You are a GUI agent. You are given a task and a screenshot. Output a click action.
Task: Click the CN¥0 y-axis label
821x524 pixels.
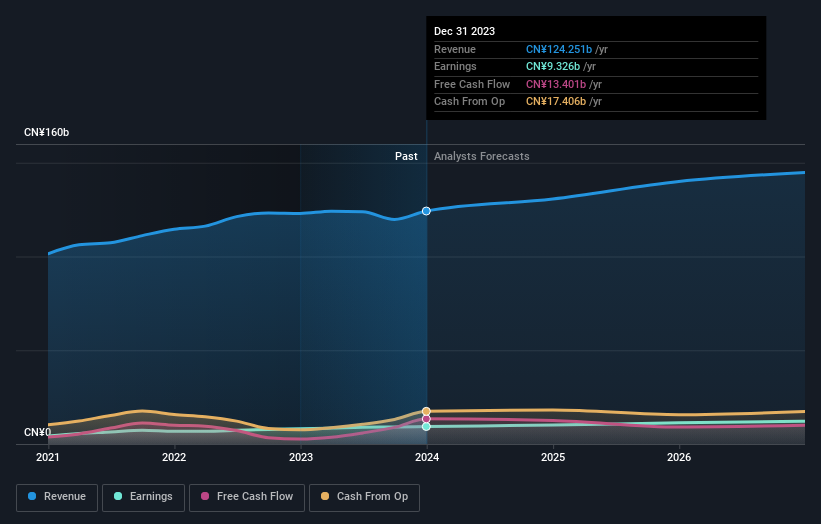pos(37,433)
